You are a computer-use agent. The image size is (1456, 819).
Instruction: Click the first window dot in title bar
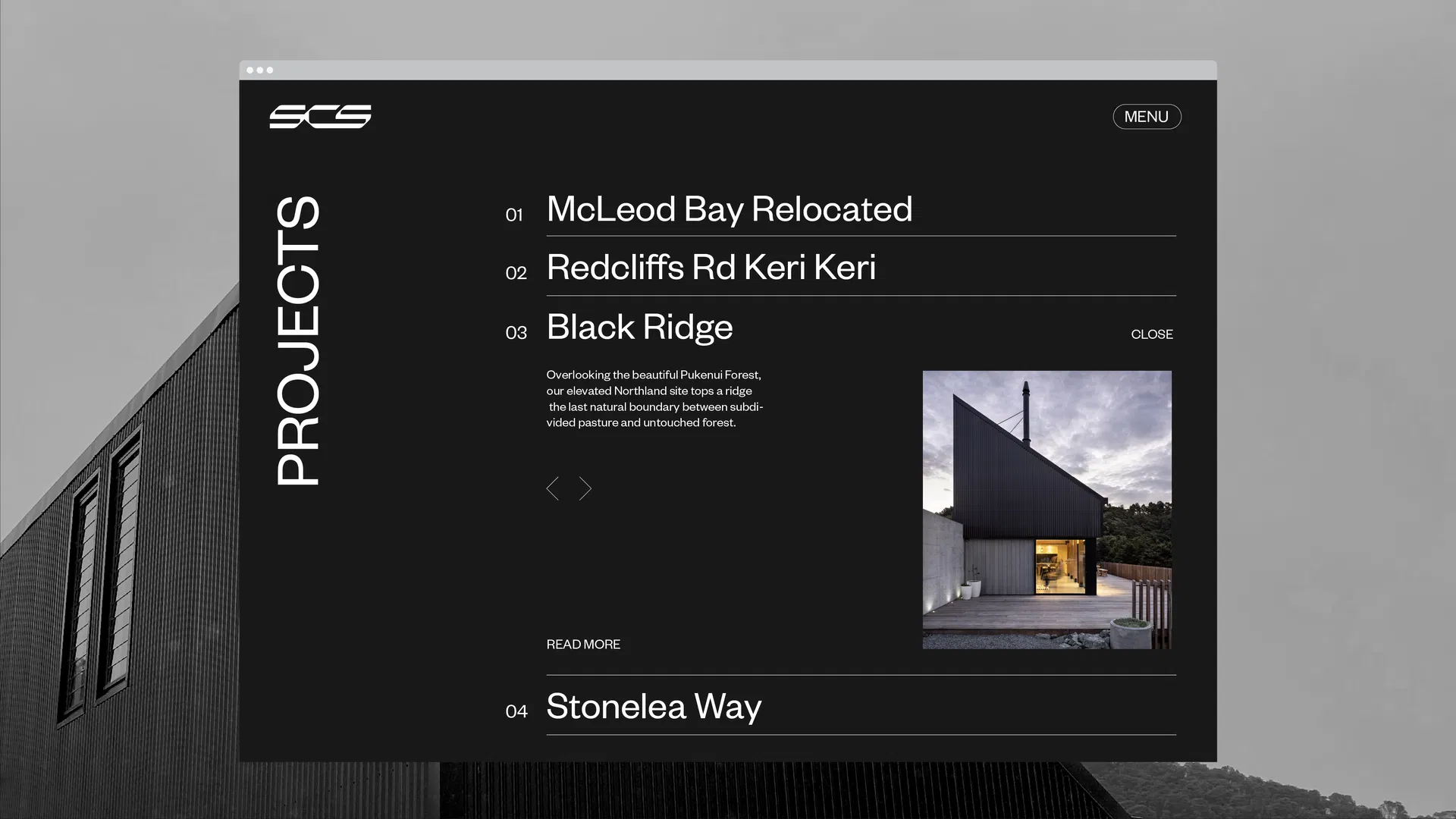pos(250,71)
